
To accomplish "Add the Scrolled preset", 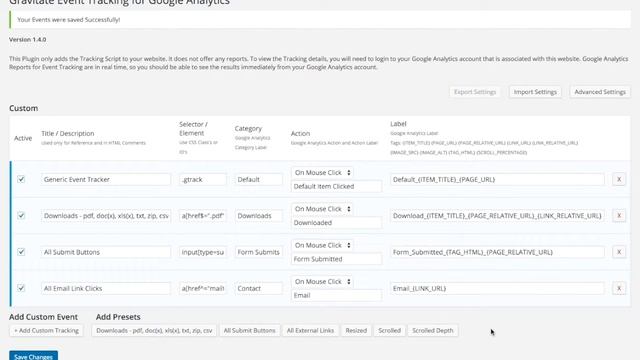I will point(389,331).
